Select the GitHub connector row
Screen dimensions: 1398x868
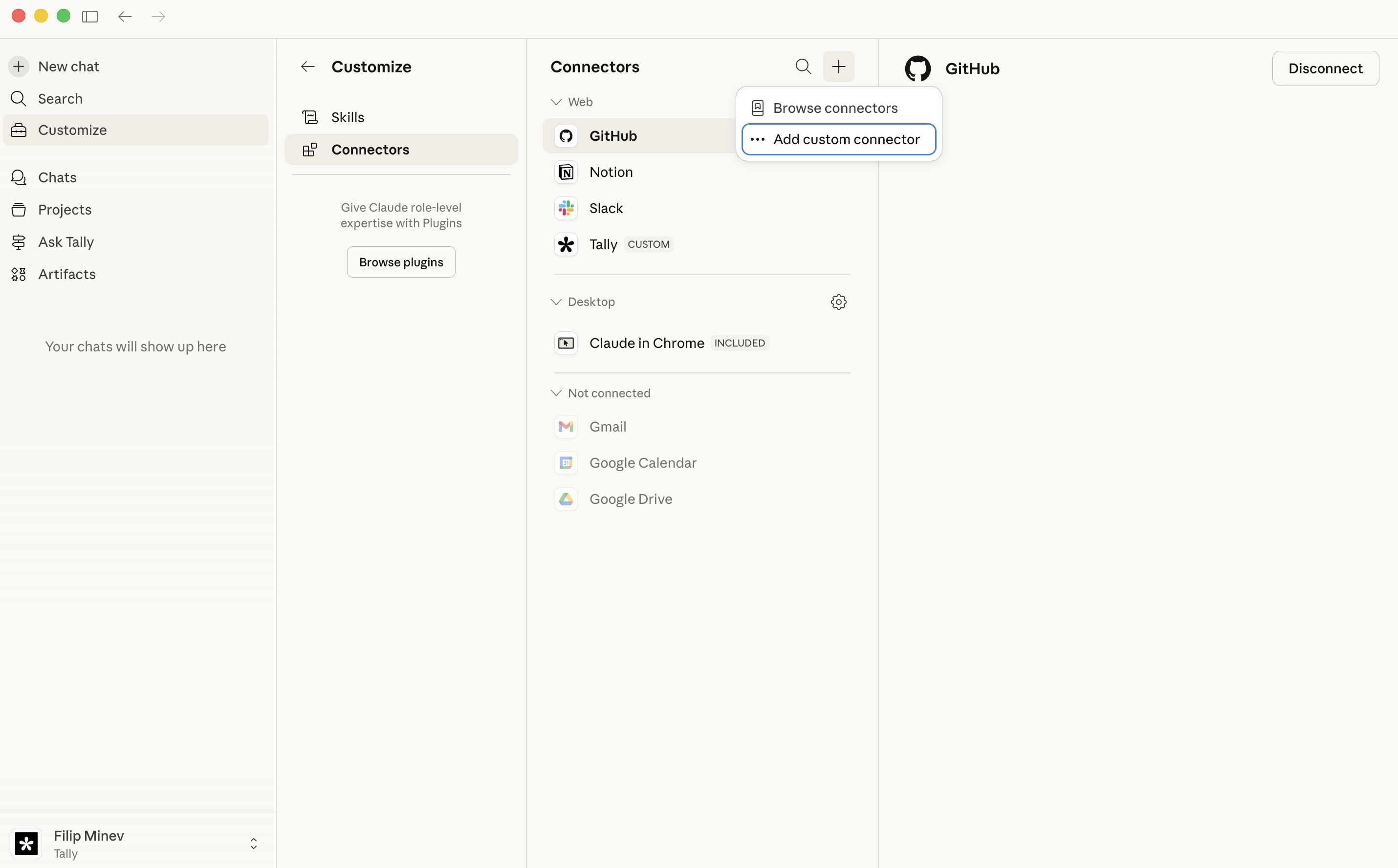639,136
